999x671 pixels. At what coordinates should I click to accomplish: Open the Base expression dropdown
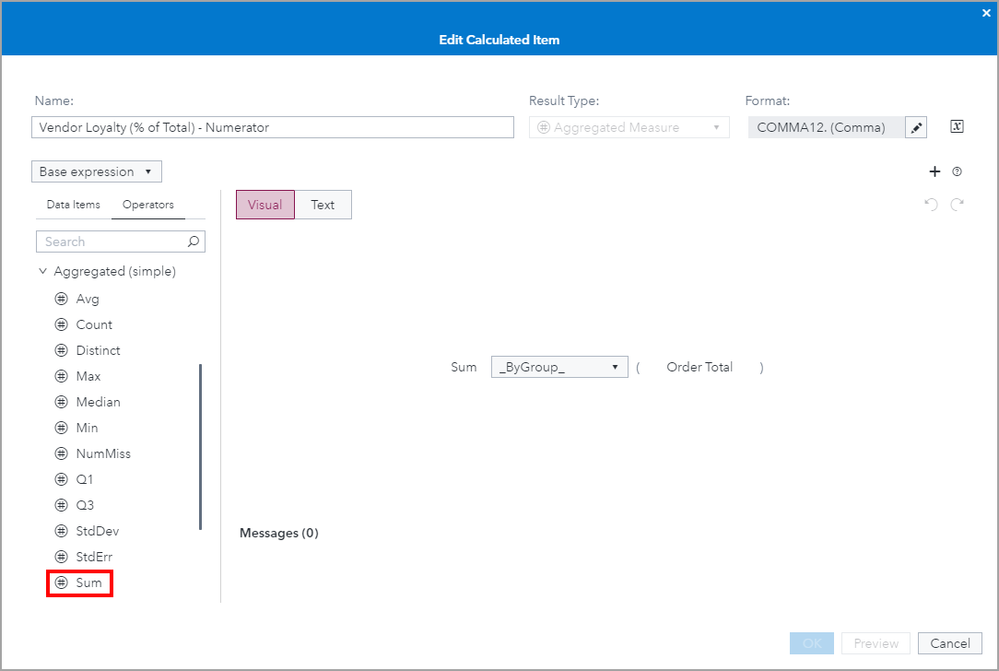pyautogui.click(x=96, y=172)
